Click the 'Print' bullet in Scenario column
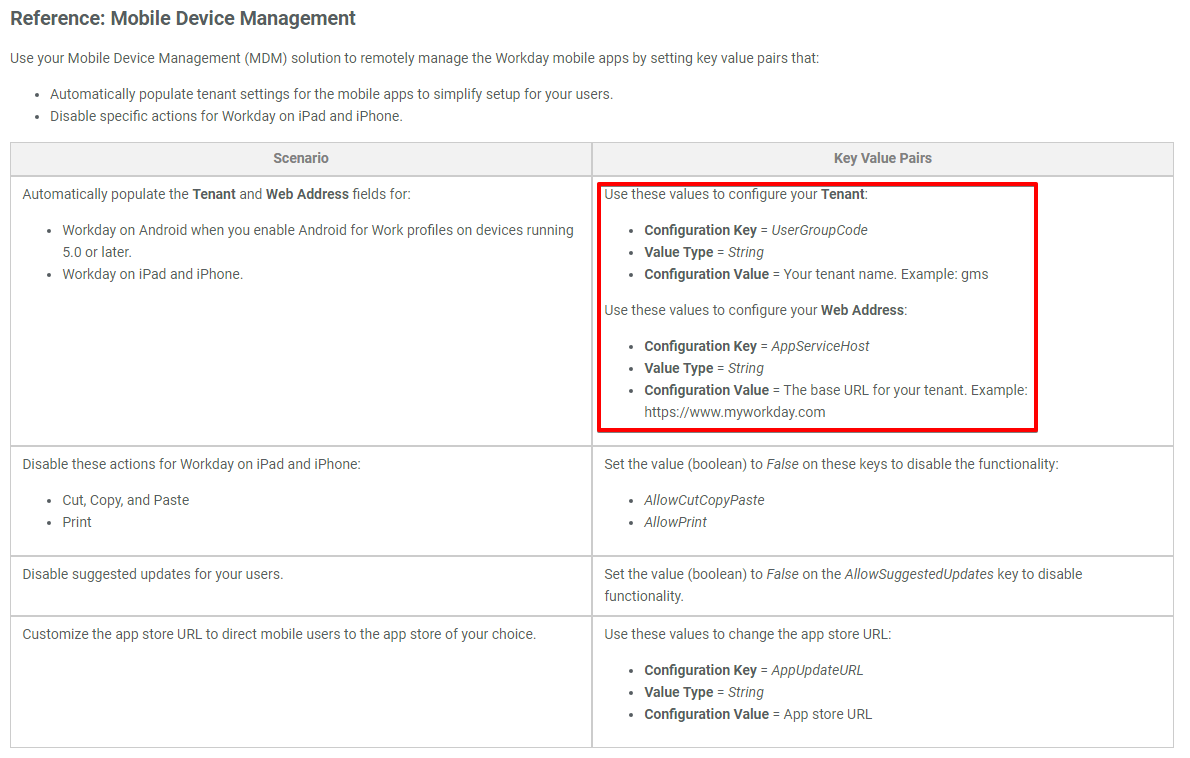The image size is (1190, 758). coord(77,523)
